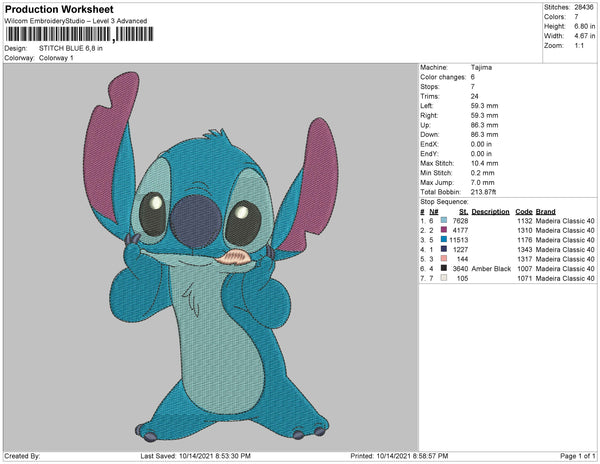
Task: Click thread code '1317'
Action: 525,259
